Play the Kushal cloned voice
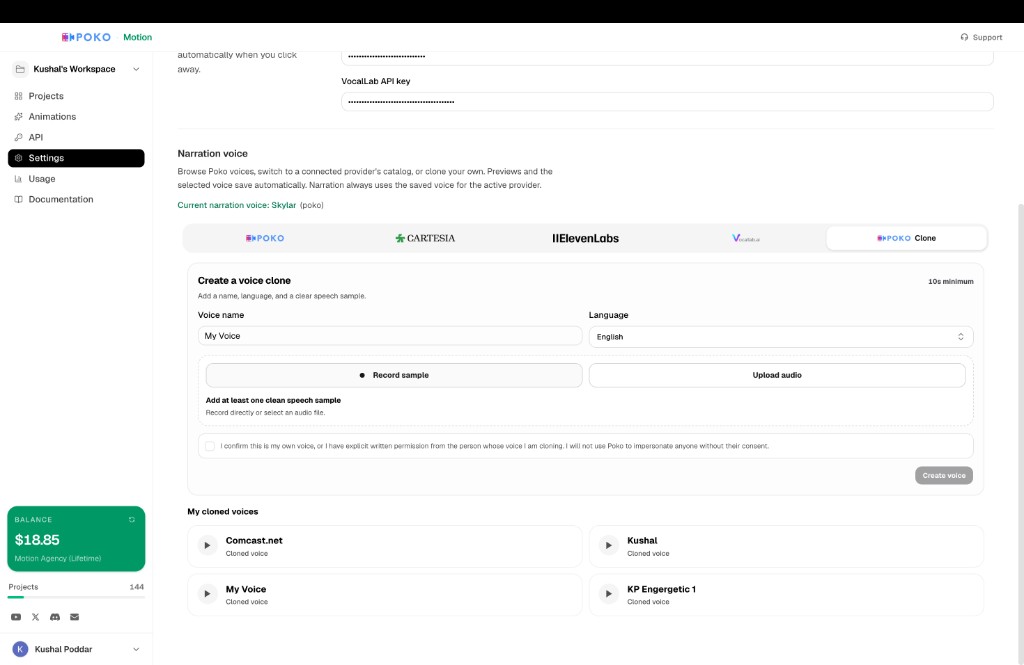The width and height of the screenshot is (1024, 665). click(x=608, y=545)
